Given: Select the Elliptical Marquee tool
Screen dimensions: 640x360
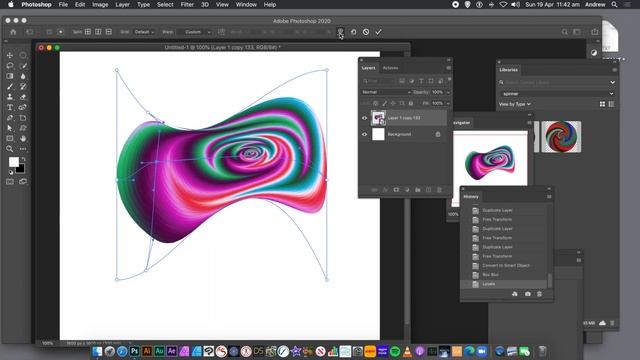Looking at the screenshot, I should (x=23, y=55).
